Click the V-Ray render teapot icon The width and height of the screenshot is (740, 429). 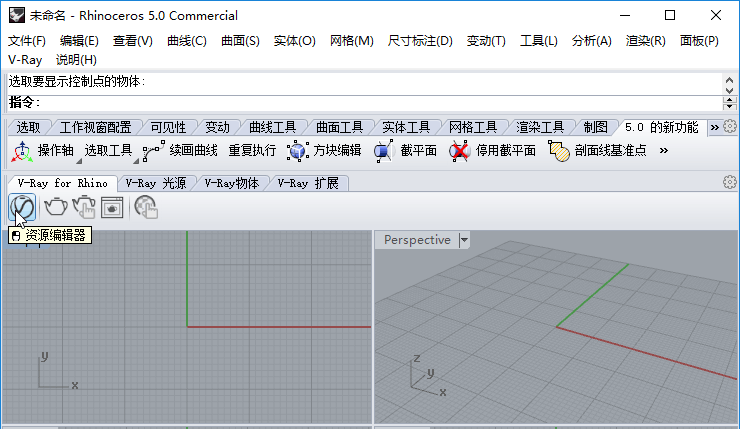pos(56,207)
